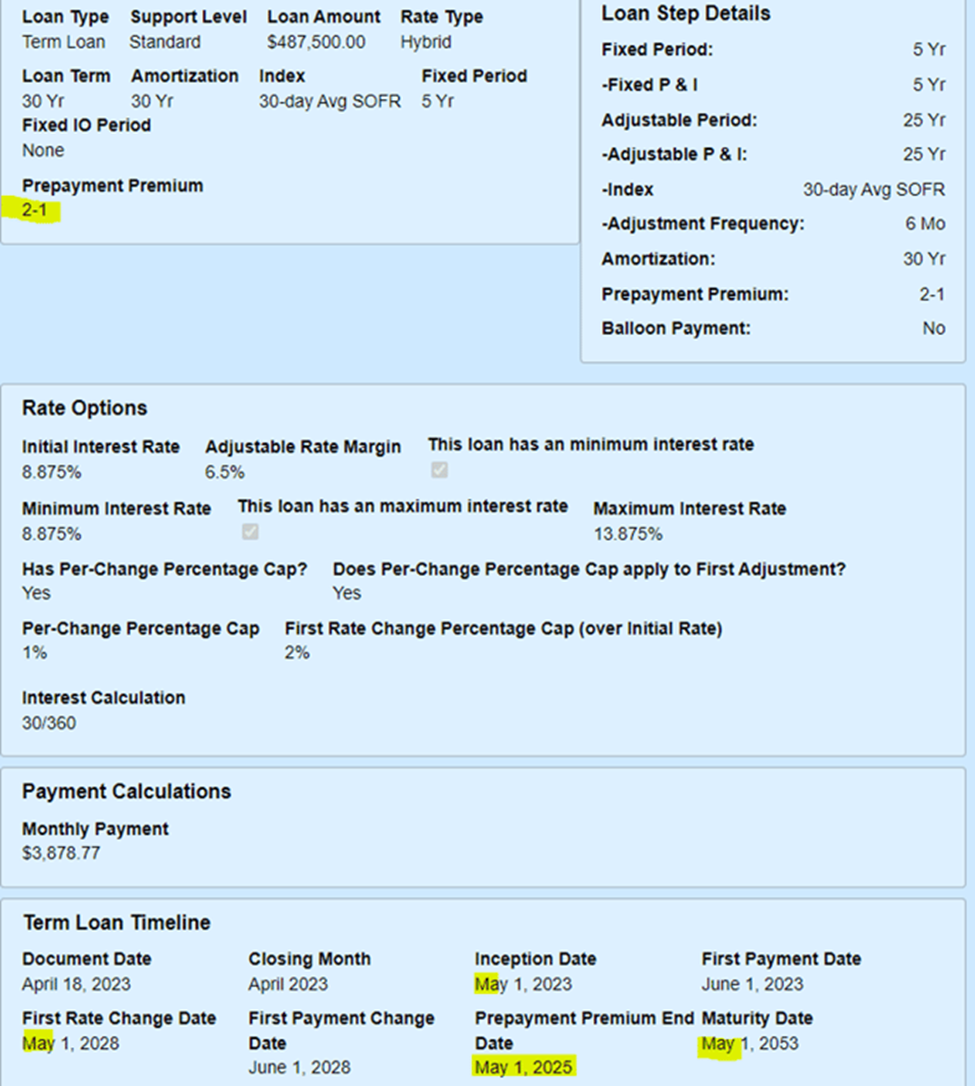The image size is (975, 1086).
Task: Click the 8.875% Minimum Interest Rate value
Action: coord(52,534)
